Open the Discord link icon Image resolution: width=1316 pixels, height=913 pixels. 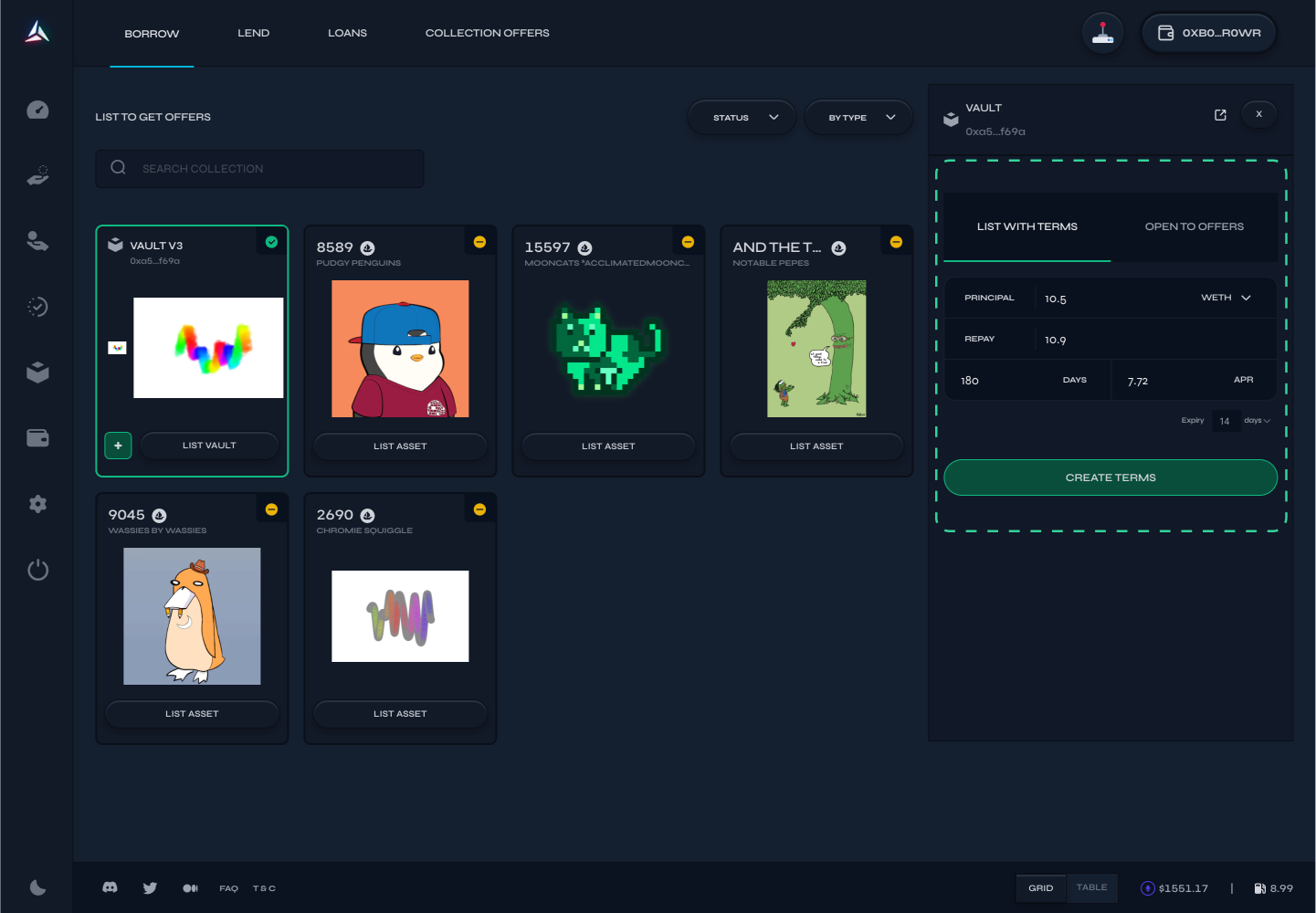[x=110, y=887]
